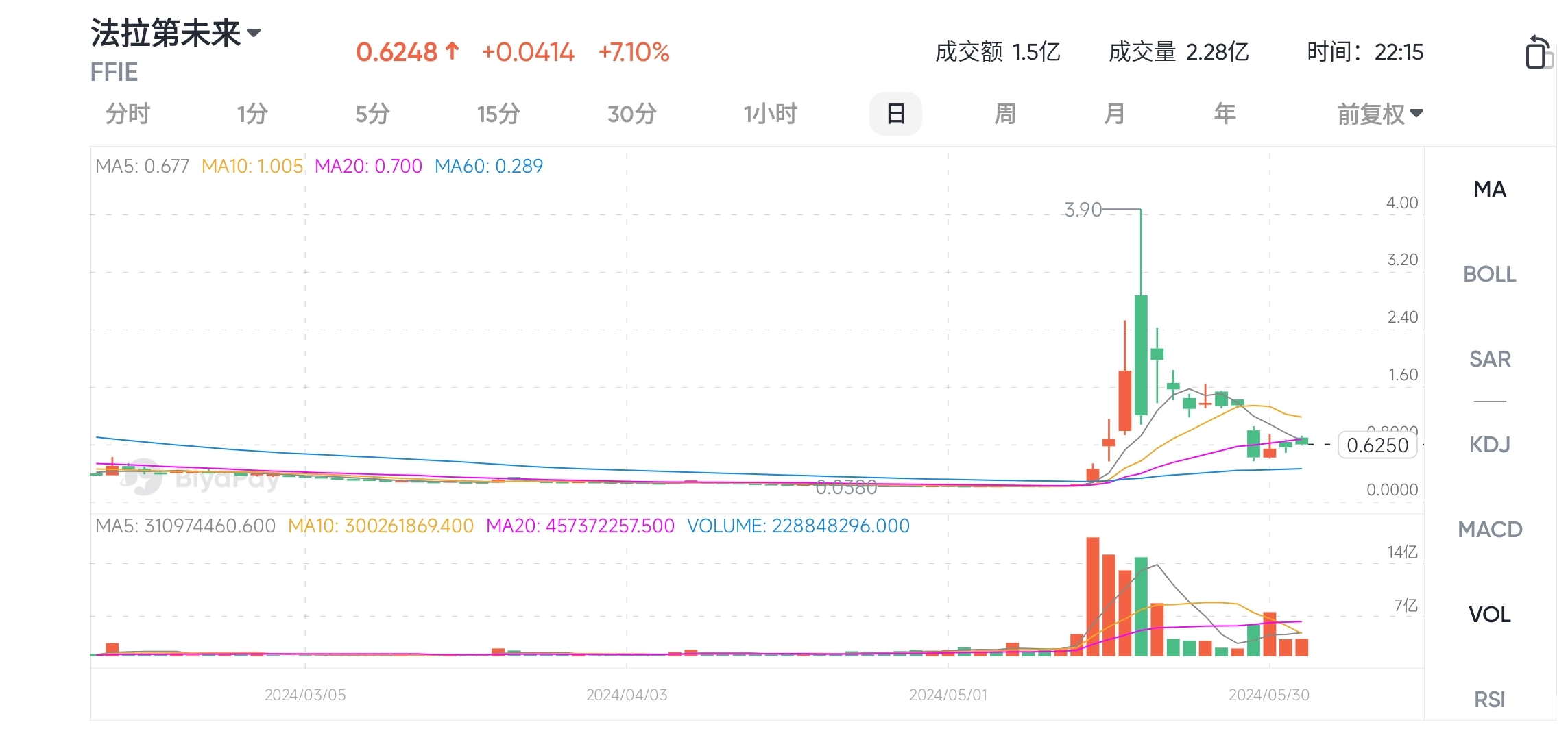Click the VOLUME: 228848296.000 legend
The height and width of the screenshot is (740, 1568).
[x=798, y=526]
